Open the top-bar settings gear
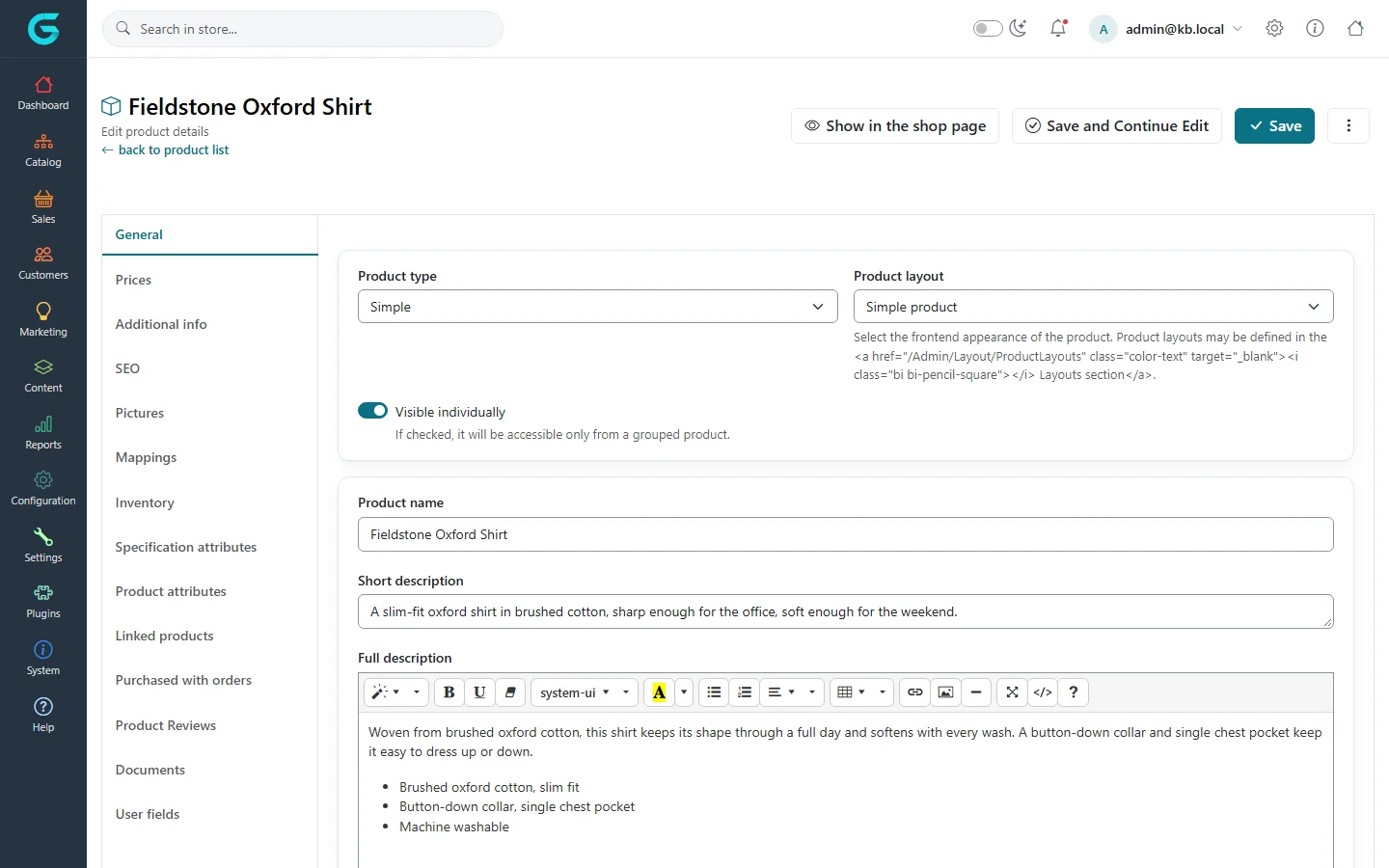1389x868 pixels. tap(1274, 28)
